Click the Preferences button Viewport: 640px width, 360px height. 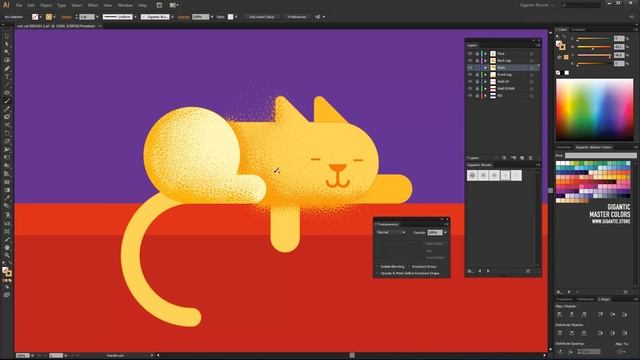pos(297,17)
